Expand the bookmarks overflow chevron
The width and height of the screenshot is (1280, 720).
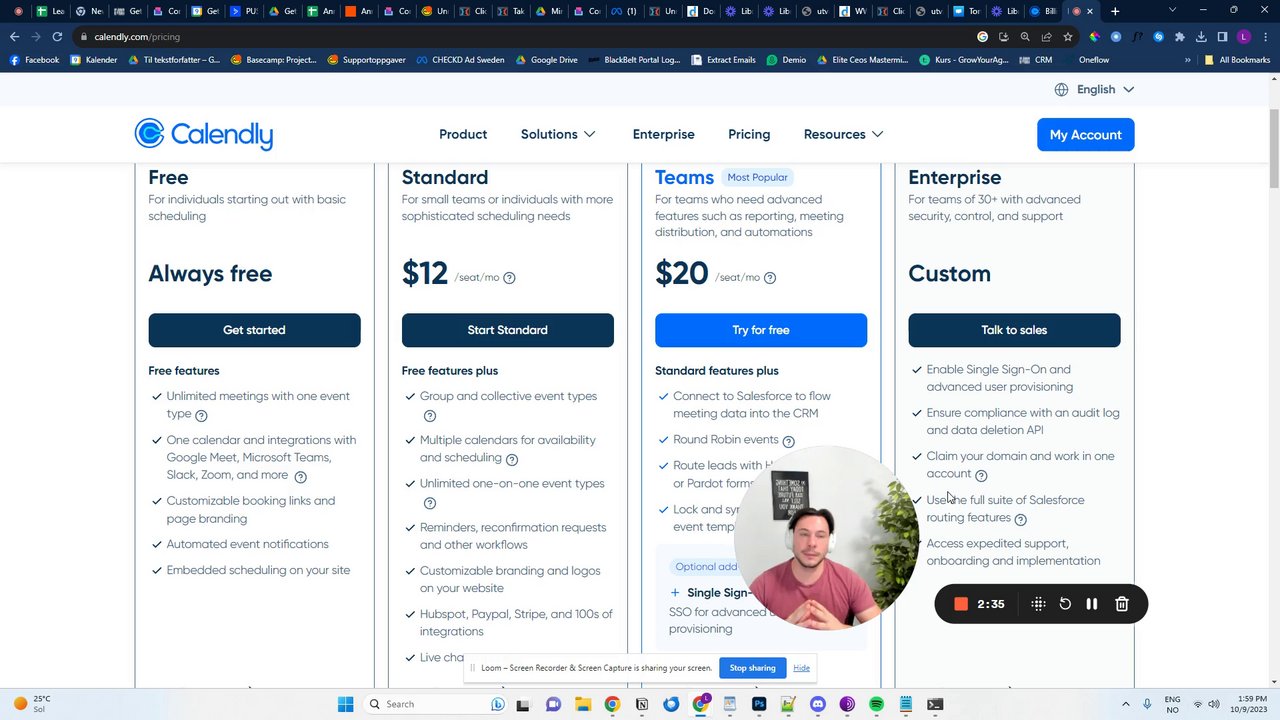(x=1188, y=60)
